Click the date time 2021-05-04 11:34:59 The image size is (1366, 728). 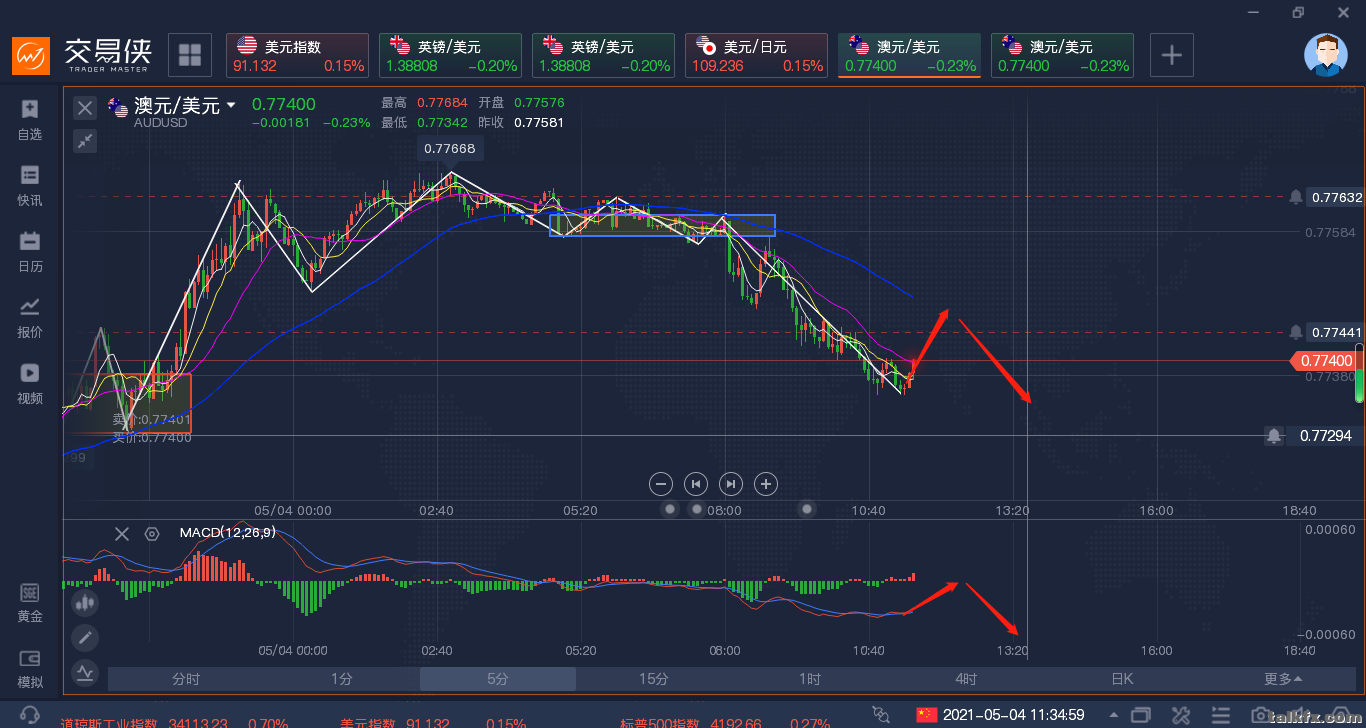(1015, 715)
